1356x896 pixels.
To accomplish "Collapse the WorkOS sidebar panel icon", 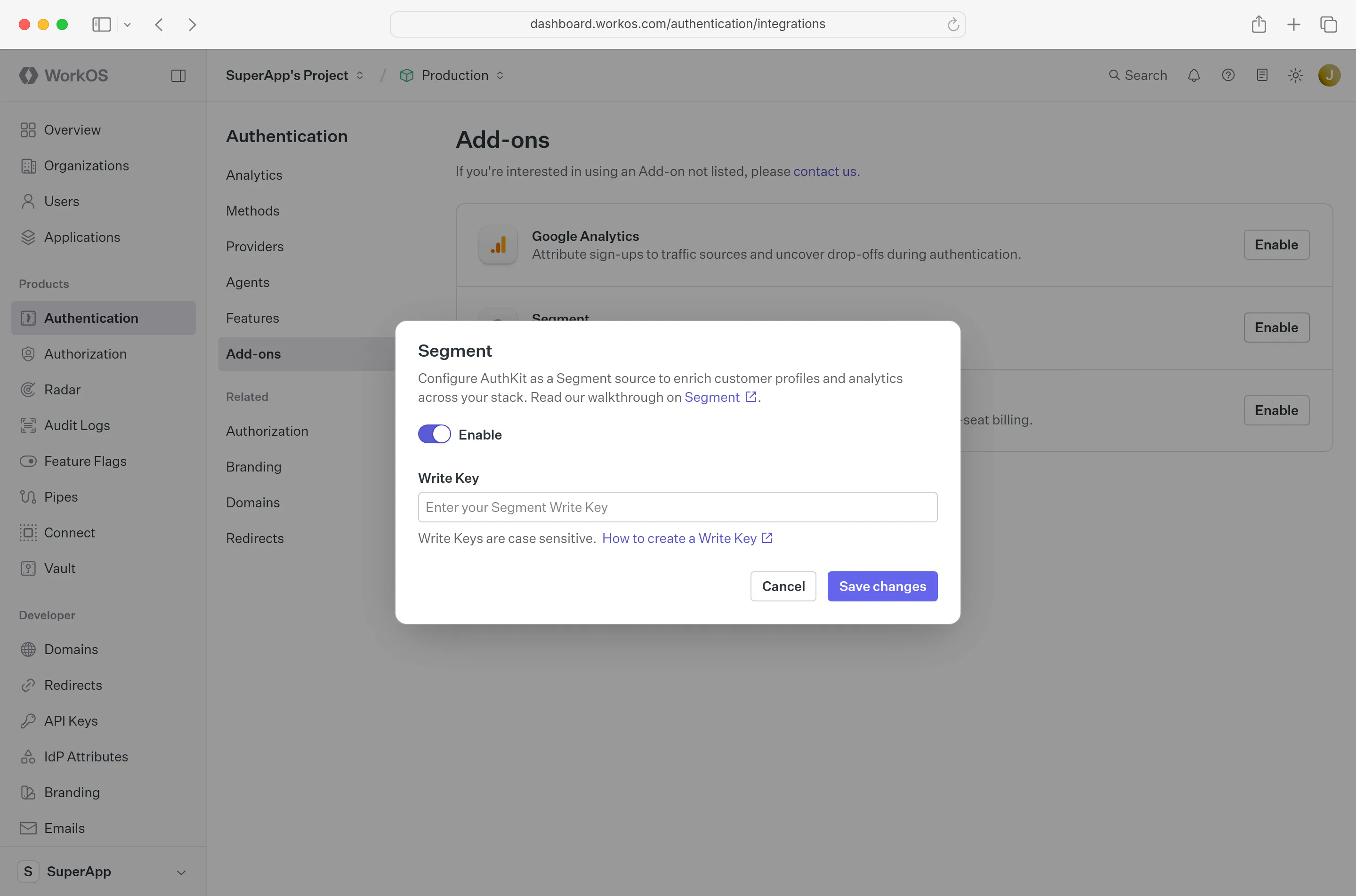I will [178, 75].
